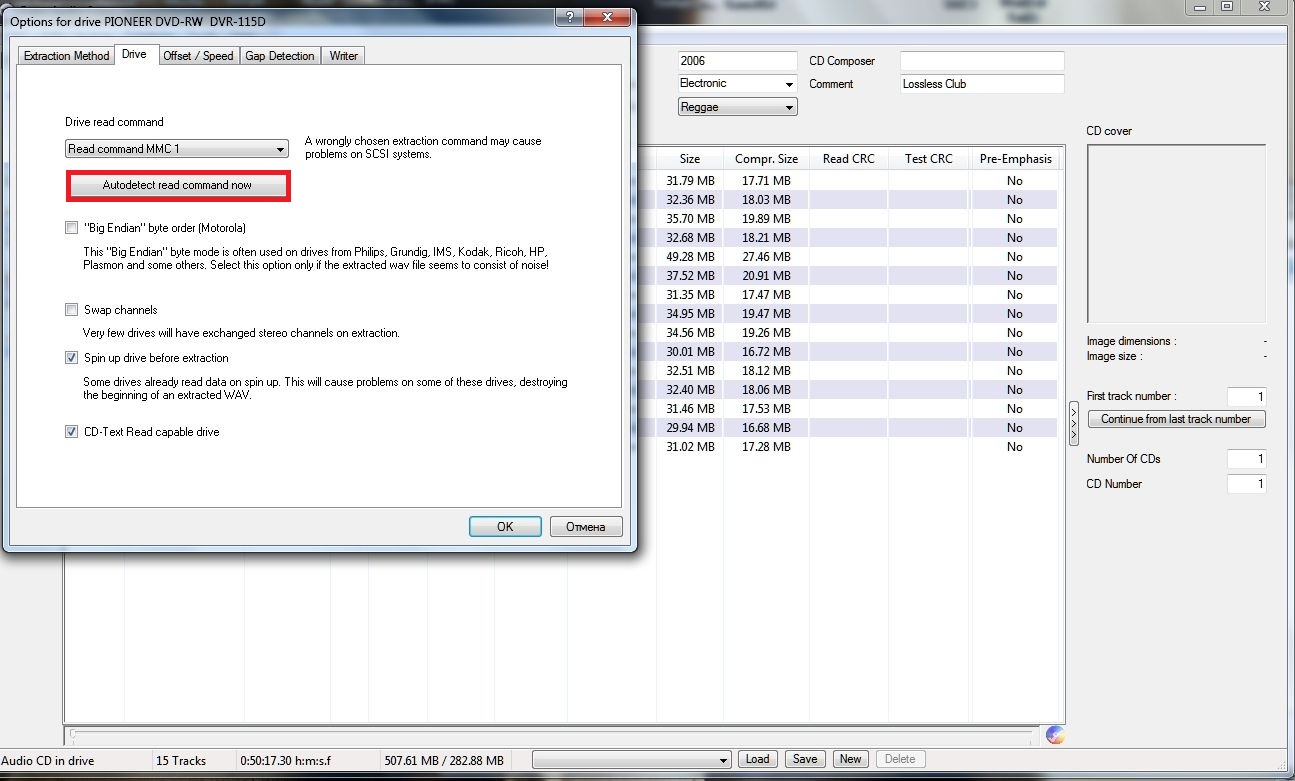Click the 35.70 MB size cell
1295x781 pixels.
(x=690, y=219)
